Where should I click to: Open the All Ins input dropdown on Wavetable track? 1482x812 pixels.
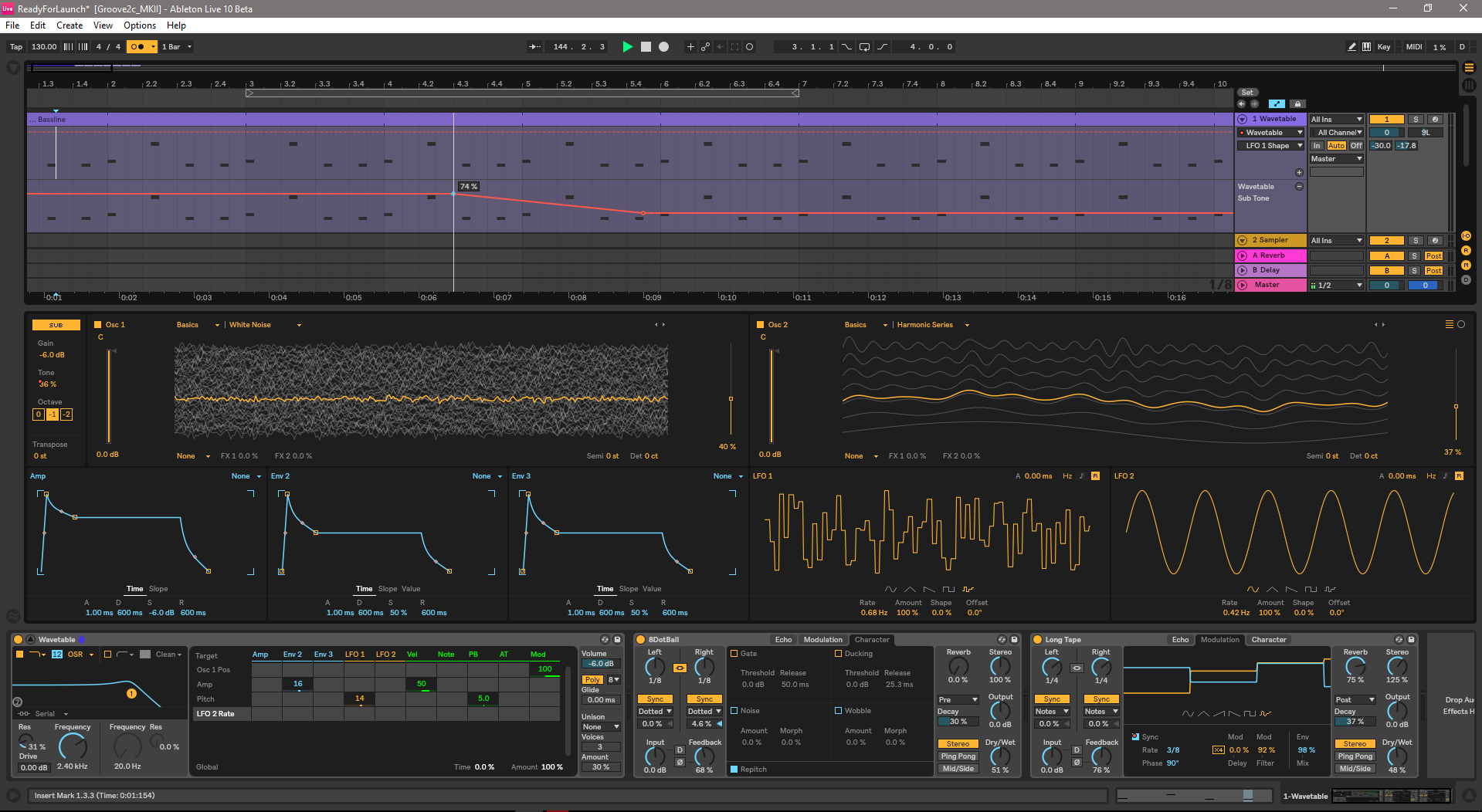[1335, 119]
